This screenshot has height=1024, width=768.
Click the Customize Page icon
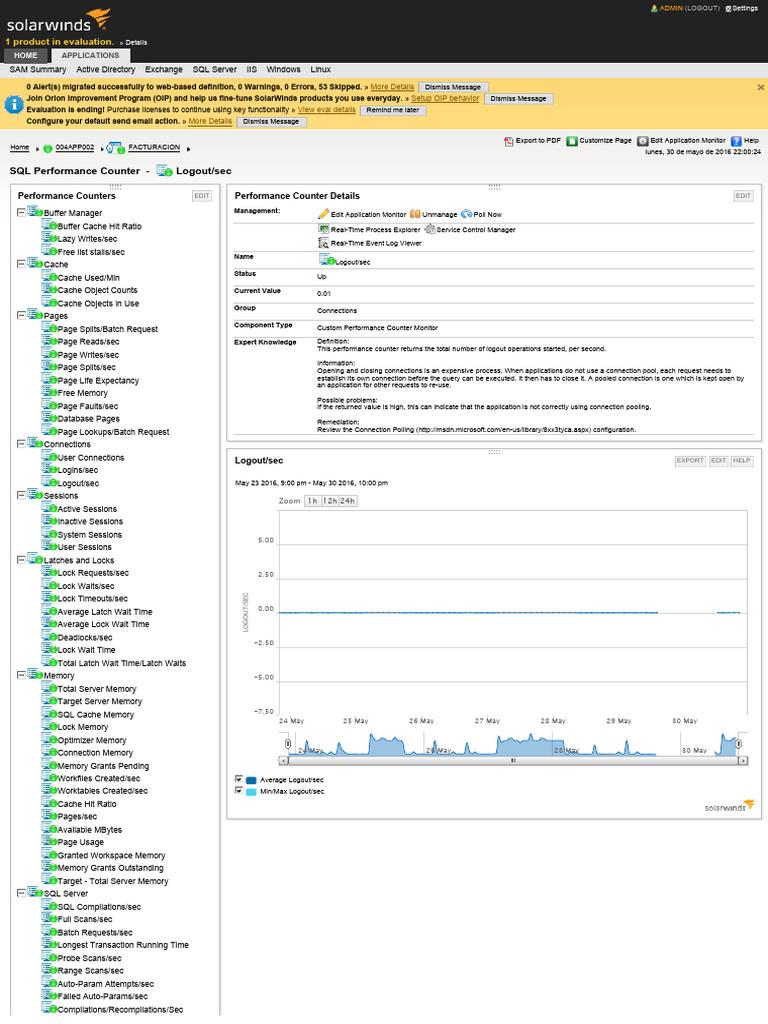click(x=572, y=142)
